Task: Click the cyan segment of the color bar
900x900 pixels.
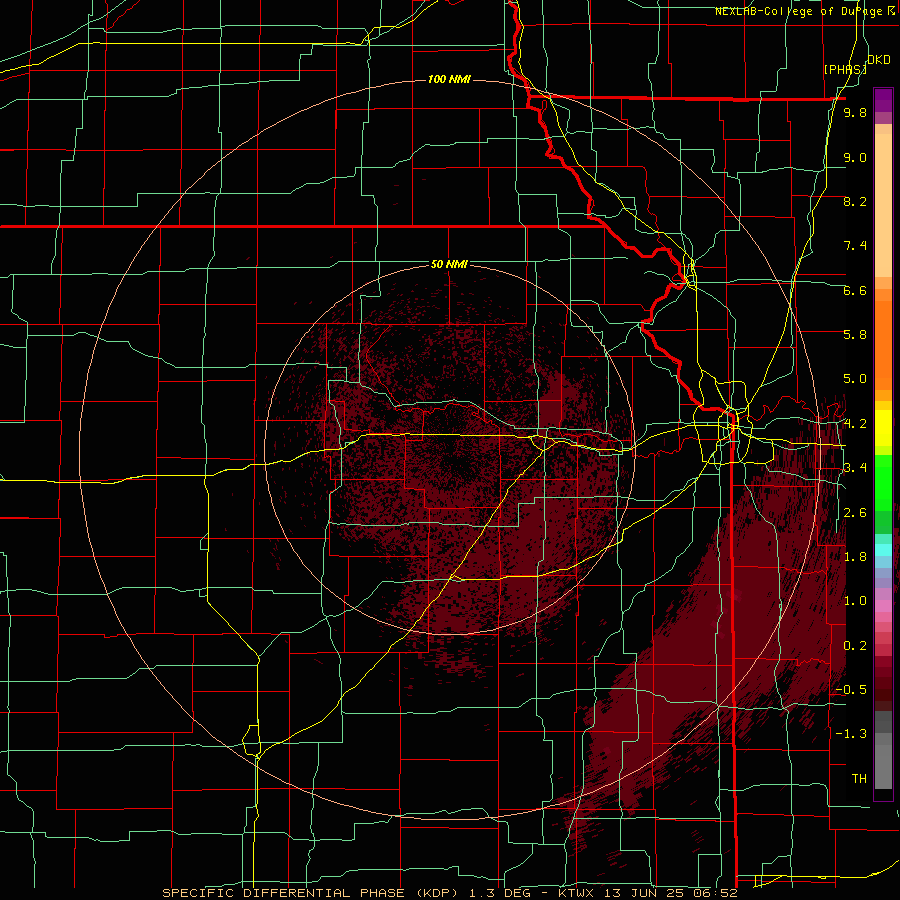Action: [x=883, y=550]
